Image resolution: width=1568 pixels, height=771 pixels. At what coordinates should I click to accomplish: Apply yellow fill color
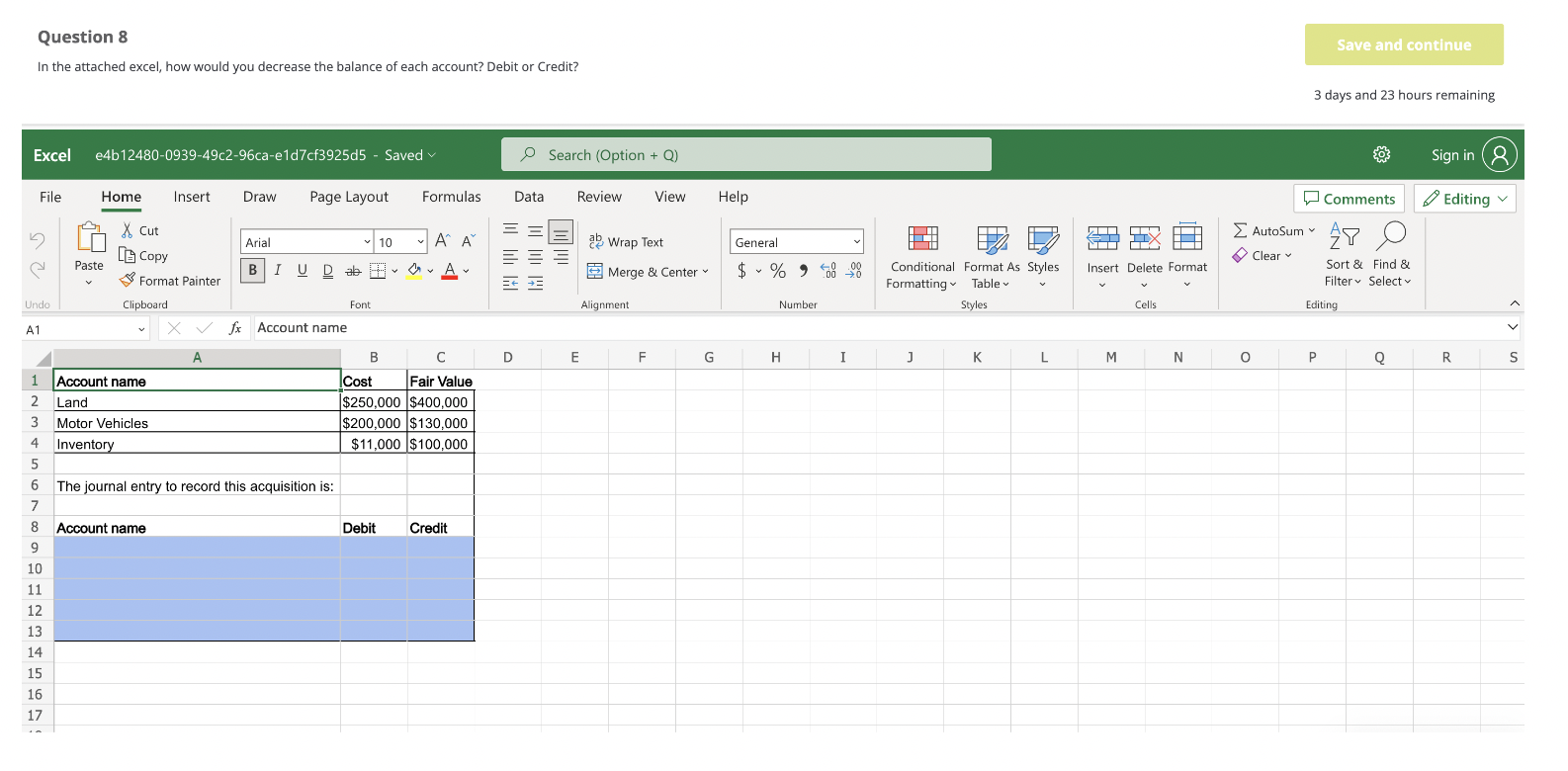click(x=414, y=270)
